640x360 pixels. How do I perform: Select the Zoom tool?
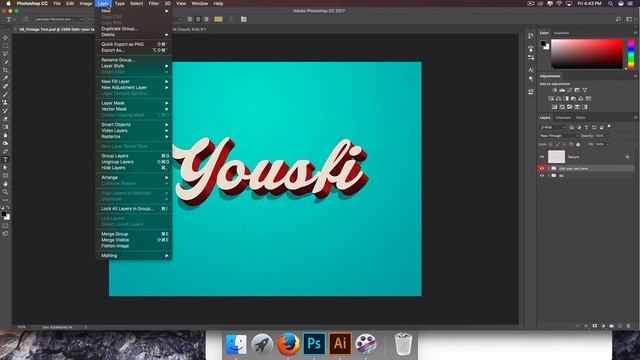pyautogui.click(x=5, y=192)
